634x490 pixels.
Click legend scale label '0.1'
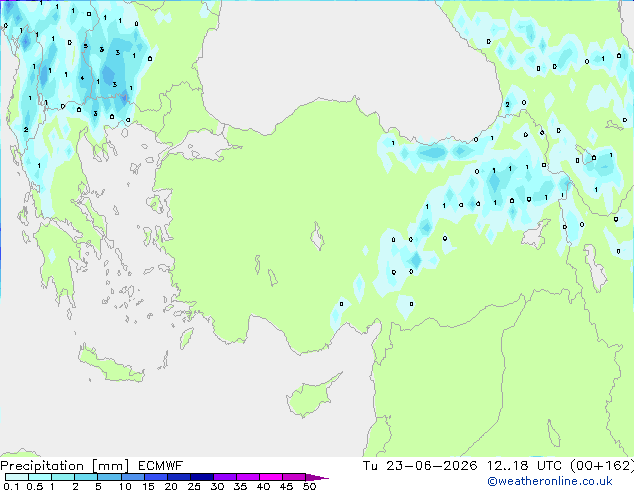coord(11,486)
